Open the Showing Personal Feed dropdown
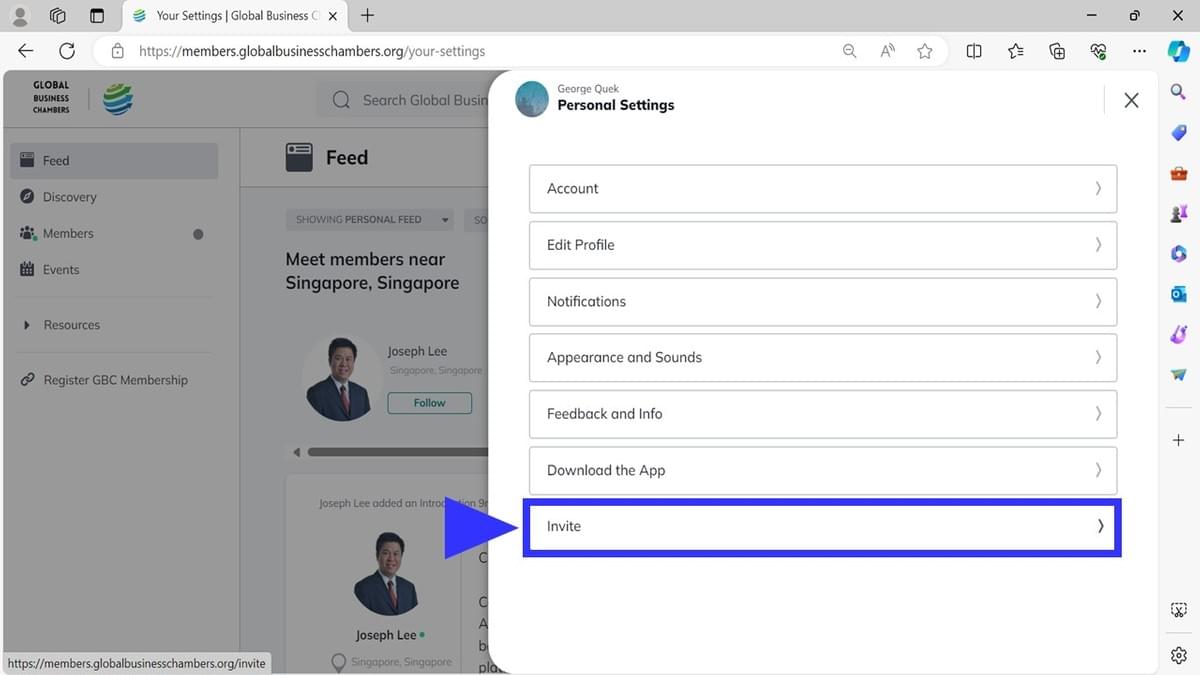Viewport: 1200px width, 675px height. (370, 220)
